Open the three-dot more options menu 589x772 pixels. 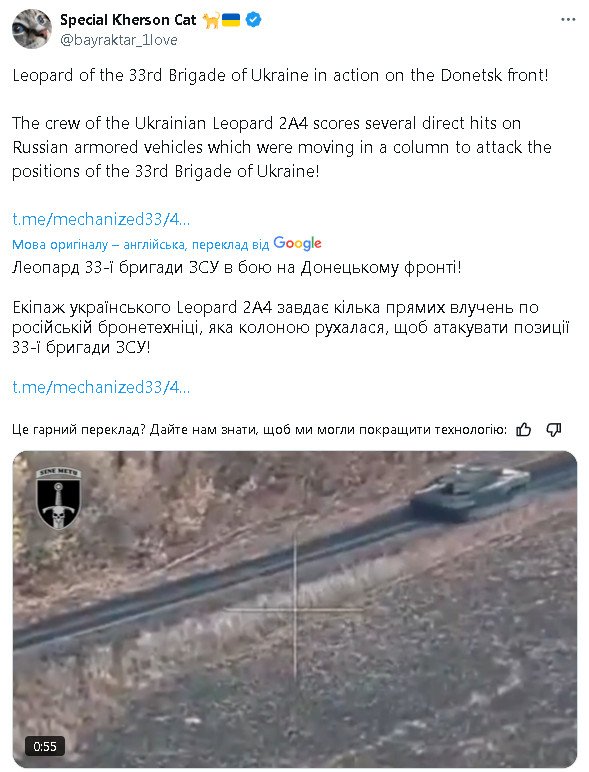click(x=568, y=20)
